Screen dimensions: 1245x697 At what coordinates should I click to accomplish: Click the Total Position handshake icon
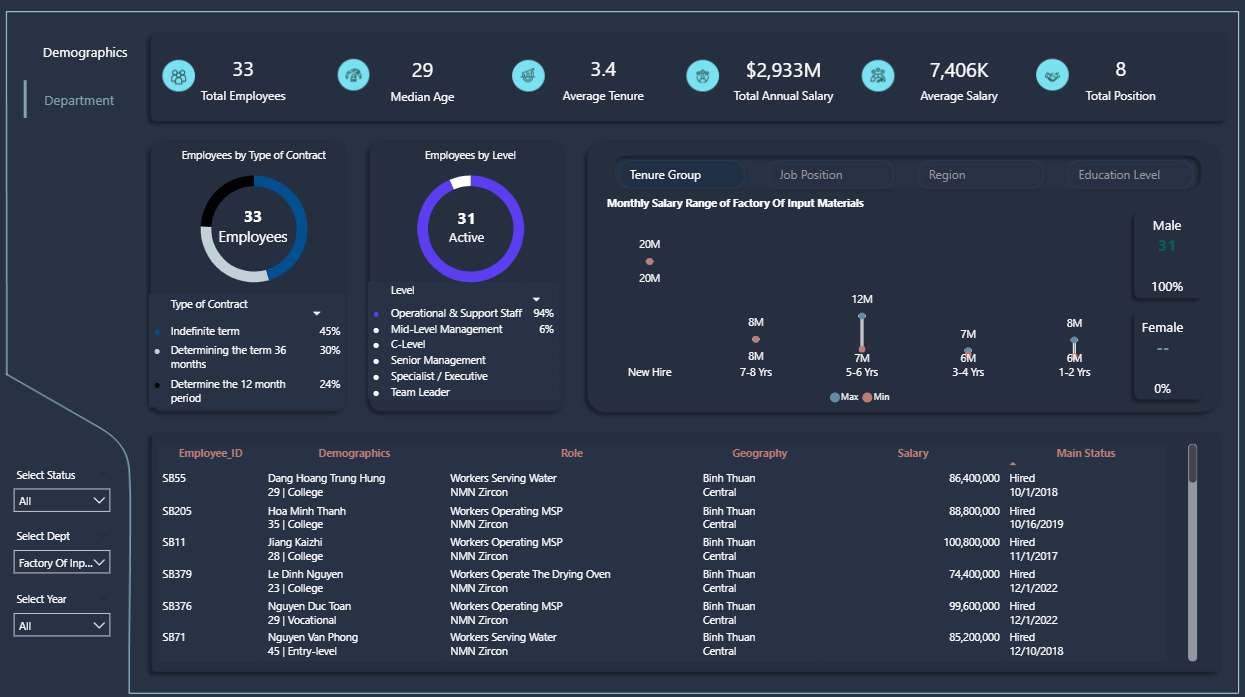[x=1052, y=76]
